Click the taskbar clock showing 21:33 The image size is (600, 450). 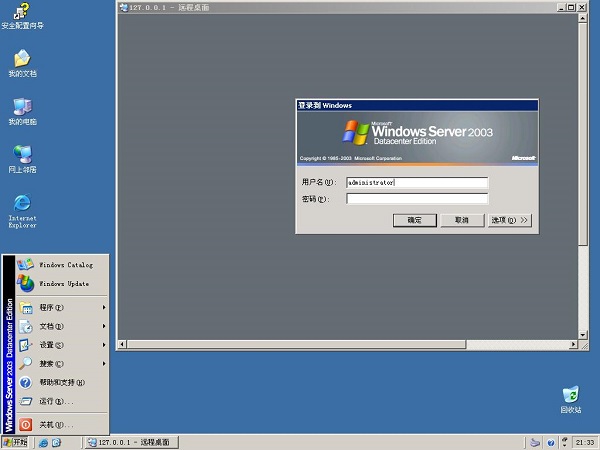pos(585,443)
